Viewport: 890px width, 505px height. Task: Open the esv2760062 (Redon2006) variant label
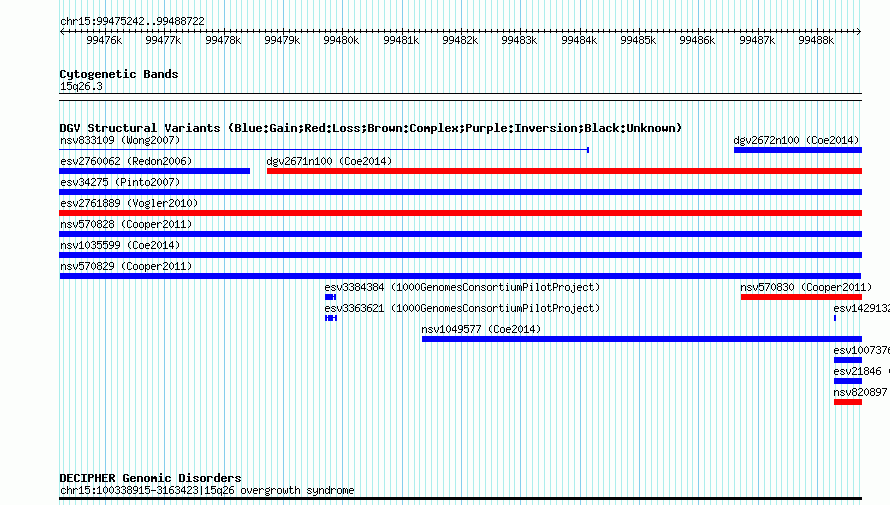[126, 161]
